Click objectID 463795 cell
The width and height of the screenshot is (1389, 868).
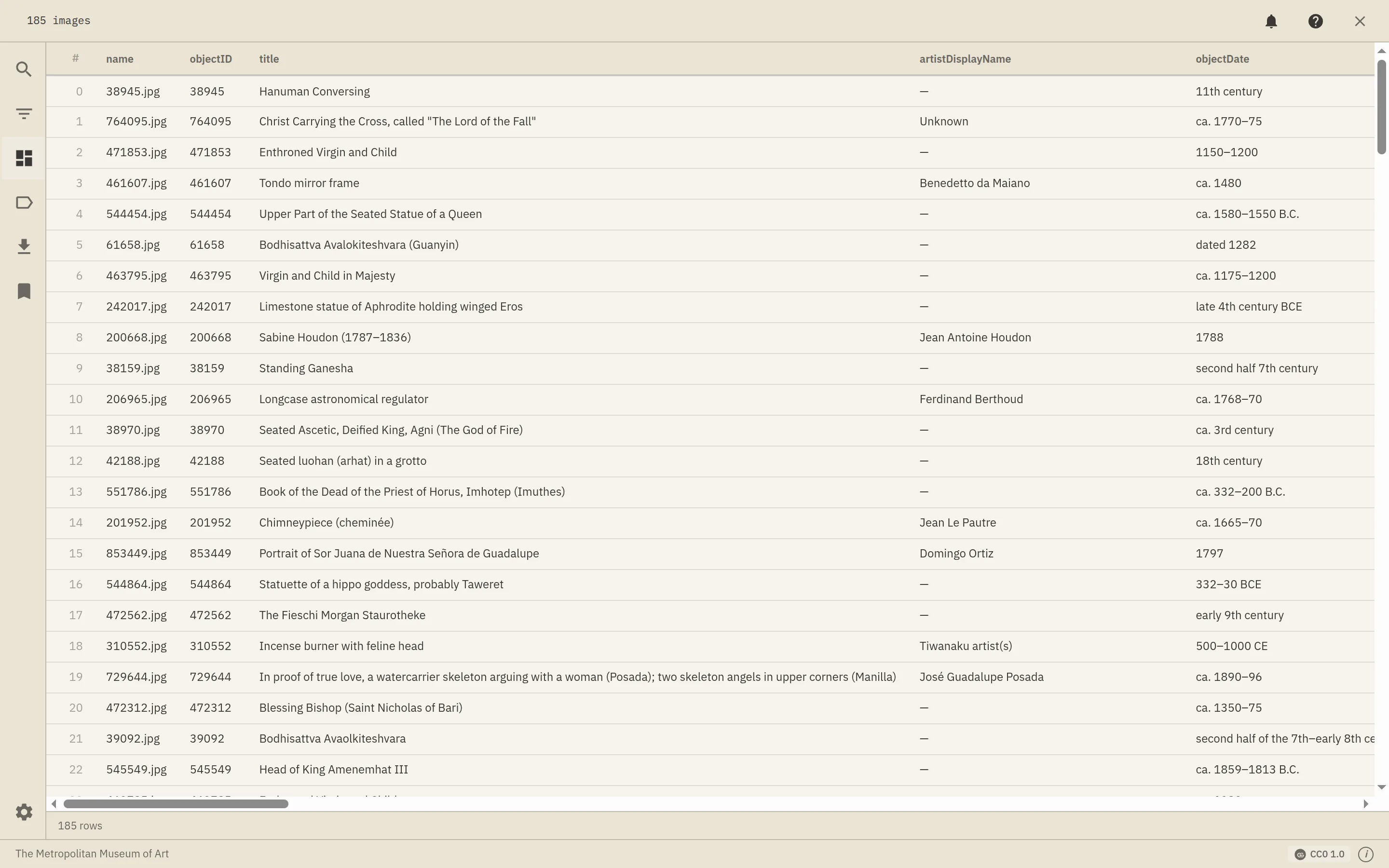[211, 275]
